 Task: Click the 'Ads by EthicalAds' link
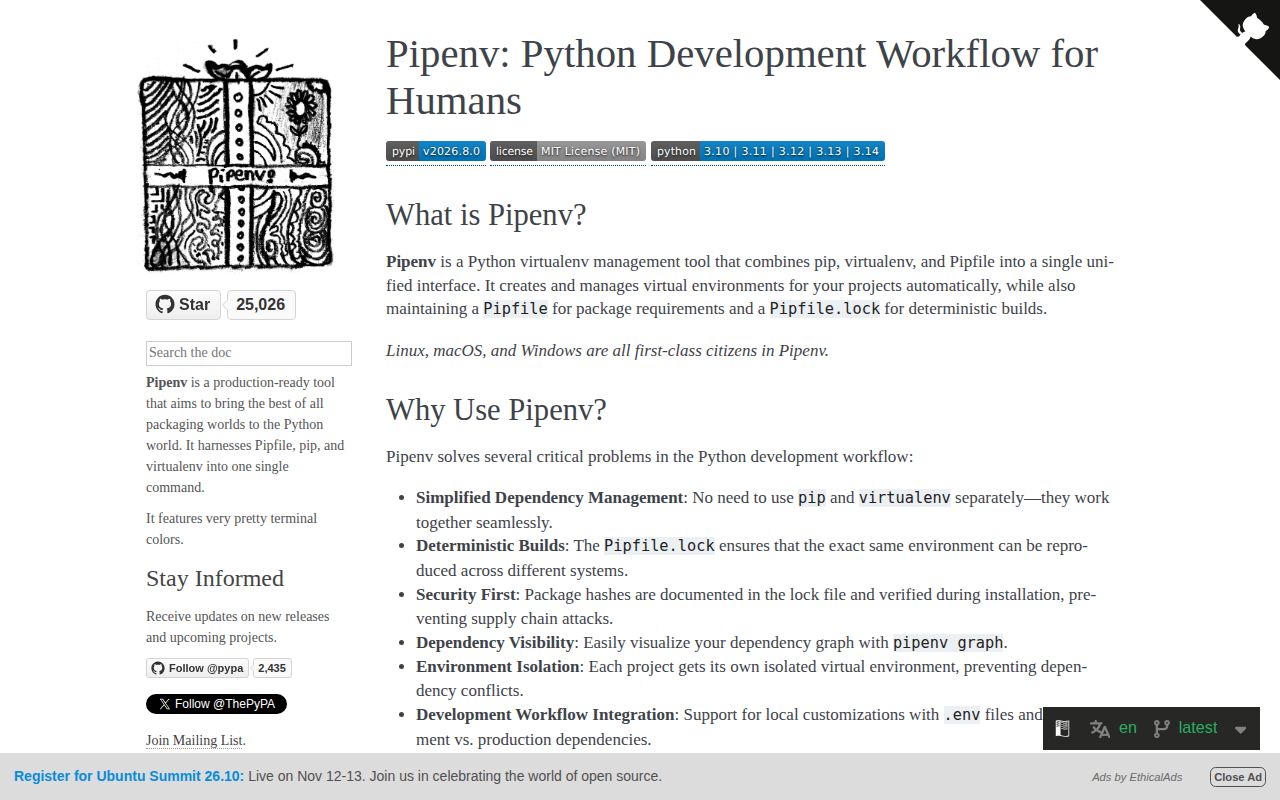point(1136,777)
